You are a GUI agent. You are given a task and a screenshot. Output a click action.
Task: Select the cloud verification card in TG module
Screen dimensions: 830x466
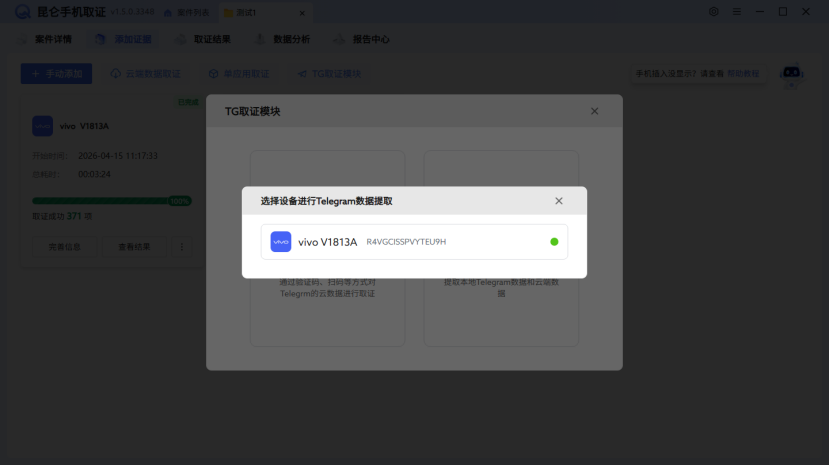pos(328,248)
